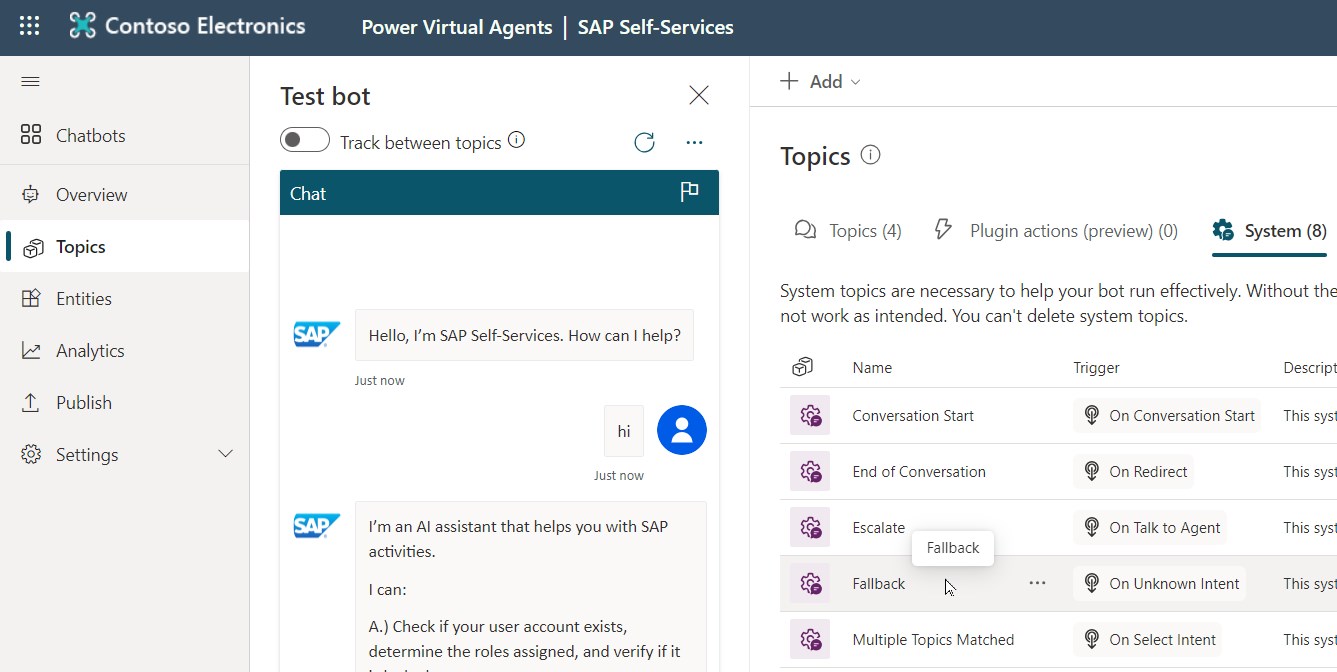The width and height of the screenshot is (1337, 672).
Task: Collapse the hamburger navigation menu
Action: click(x=30, y=82)
